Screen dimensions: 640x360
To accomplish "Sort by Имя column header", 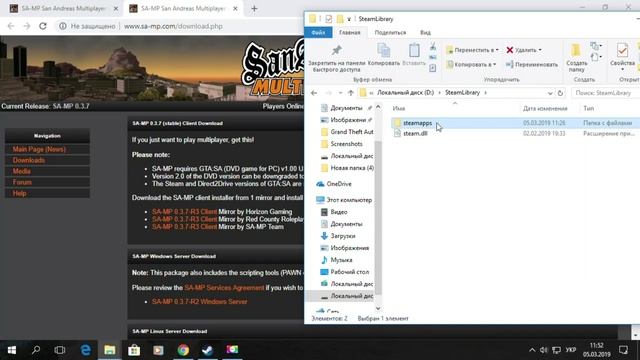I will tap(399, 108).
